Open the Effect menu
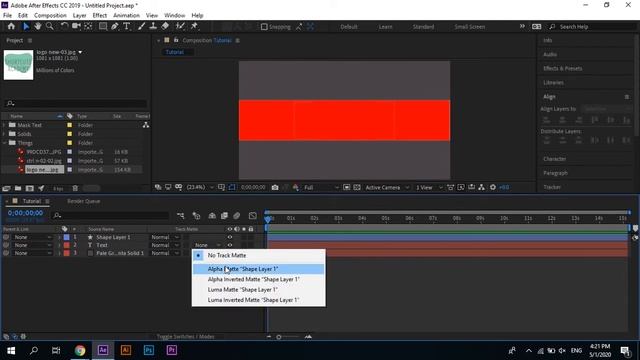This screenshot has width=640, height=360. 100,16
